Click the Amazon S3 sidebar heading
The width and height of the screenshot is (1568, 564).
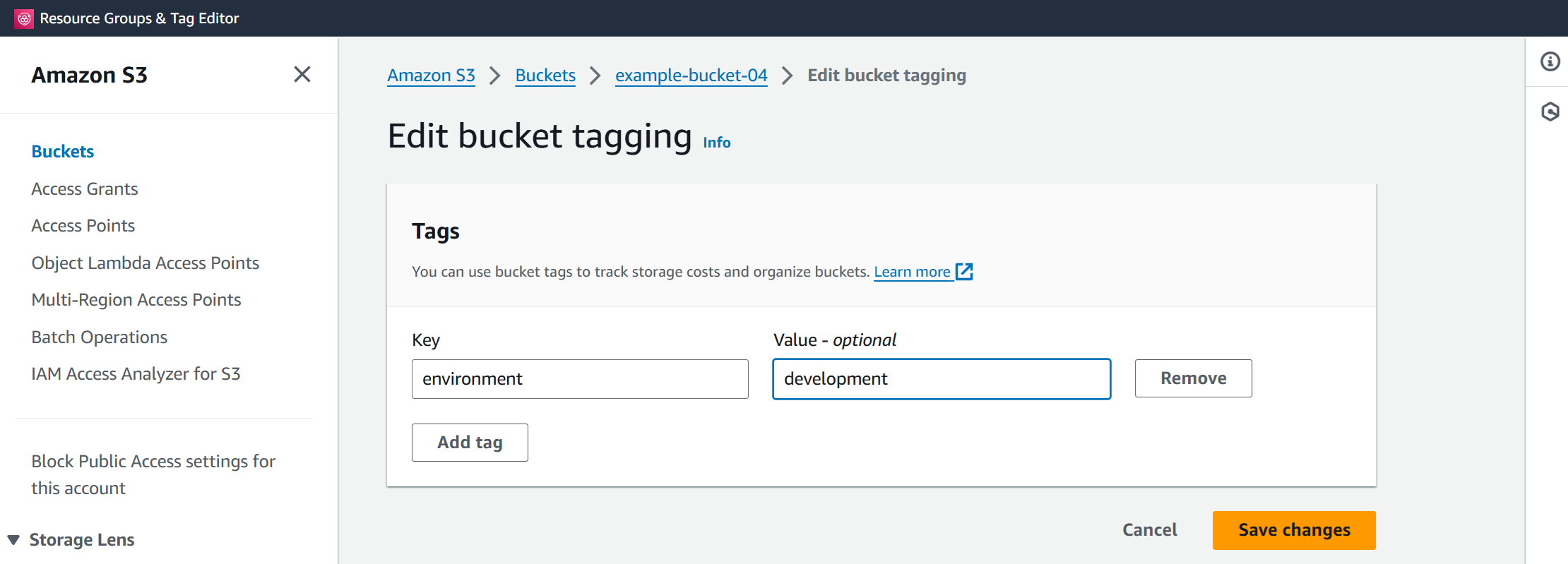pyautogui.click(x=90, y=75)
